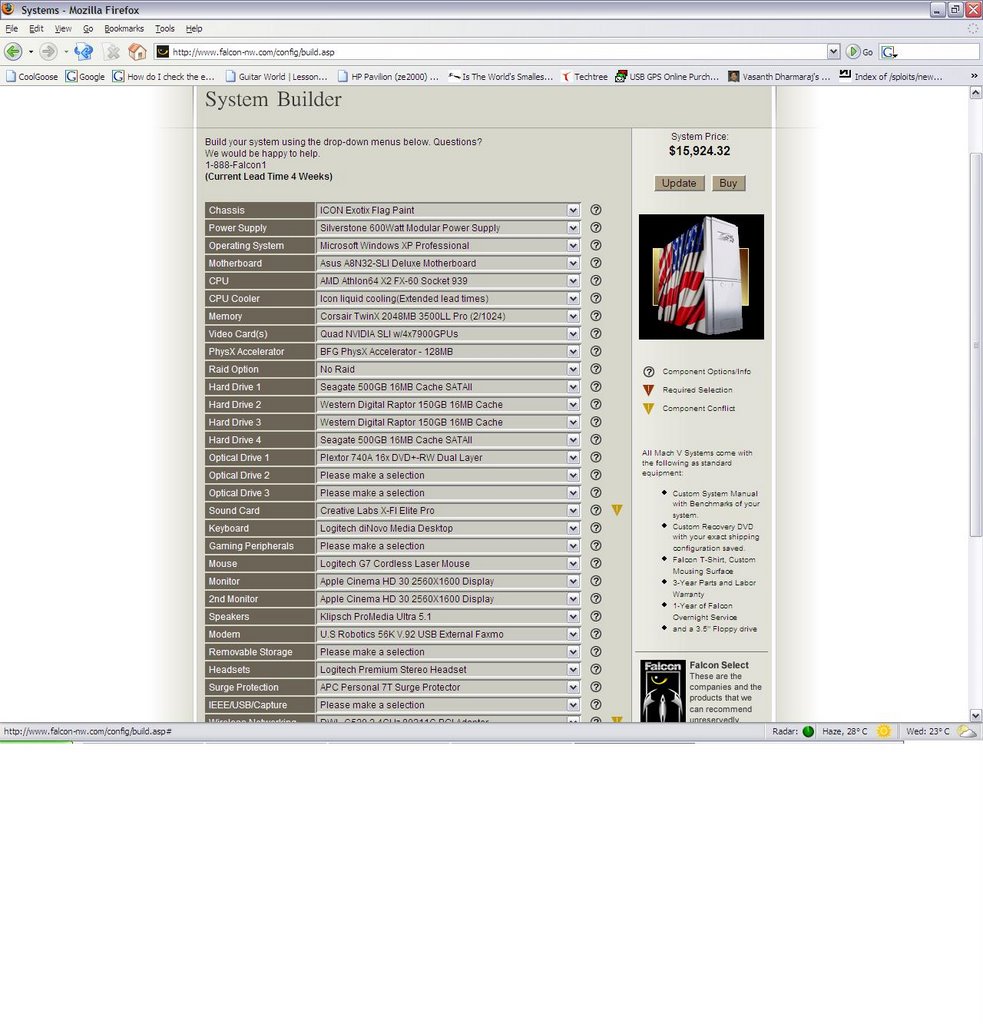
Task: Open the Hard Drive 3 dropdown
Action: (448, 423)
